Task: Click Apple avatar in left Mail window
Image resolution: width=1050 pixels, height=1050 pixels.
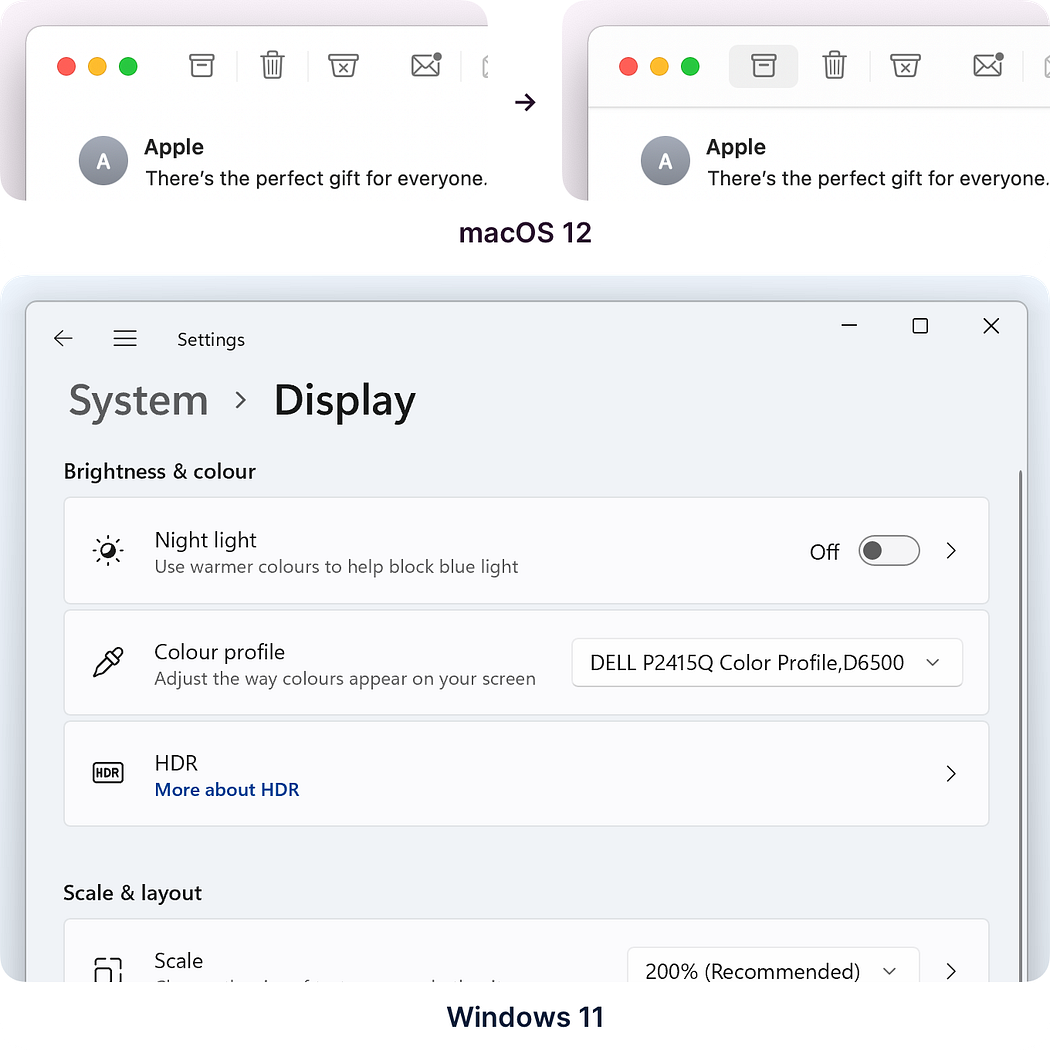Action: 103,161
